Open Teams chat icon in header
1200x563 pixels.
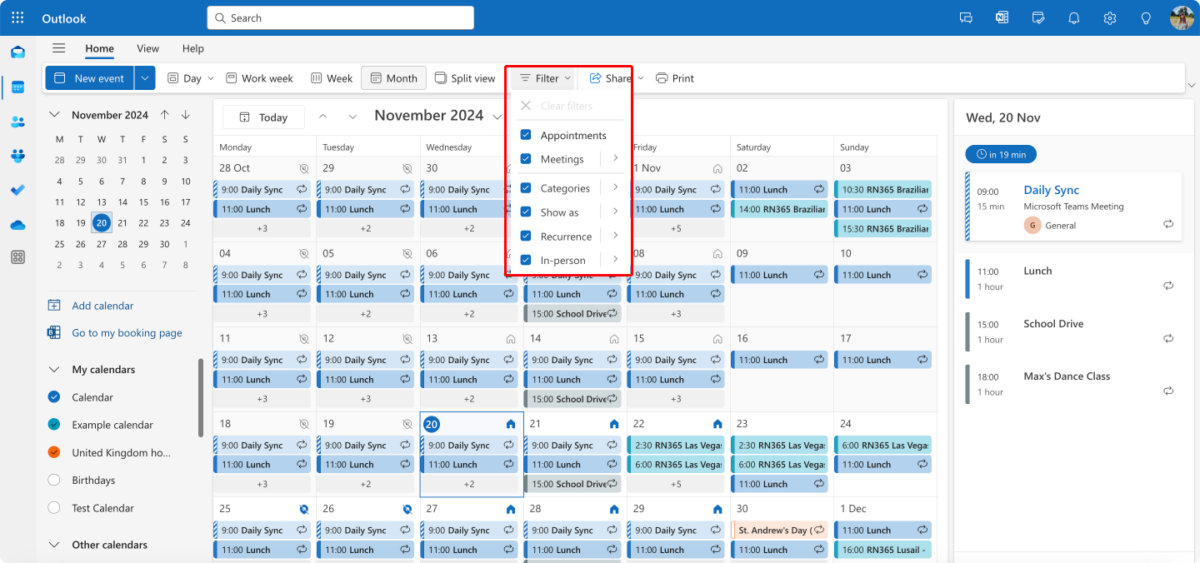point(966,18)
